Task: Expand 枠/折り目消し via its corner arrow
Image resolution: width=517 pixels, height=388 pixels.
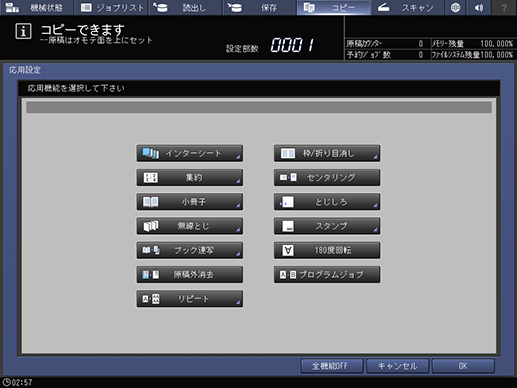Action: [x=375, y=157]
